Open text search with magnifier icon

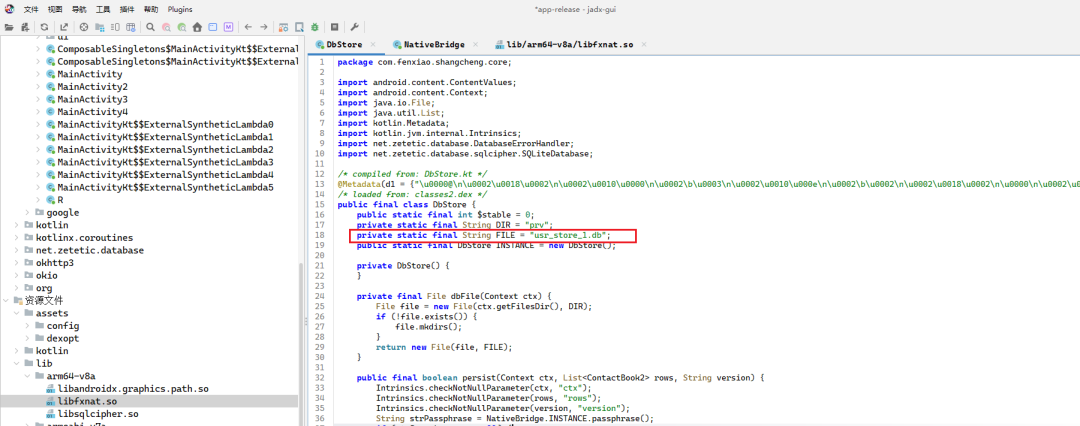(x=149, y=27)
